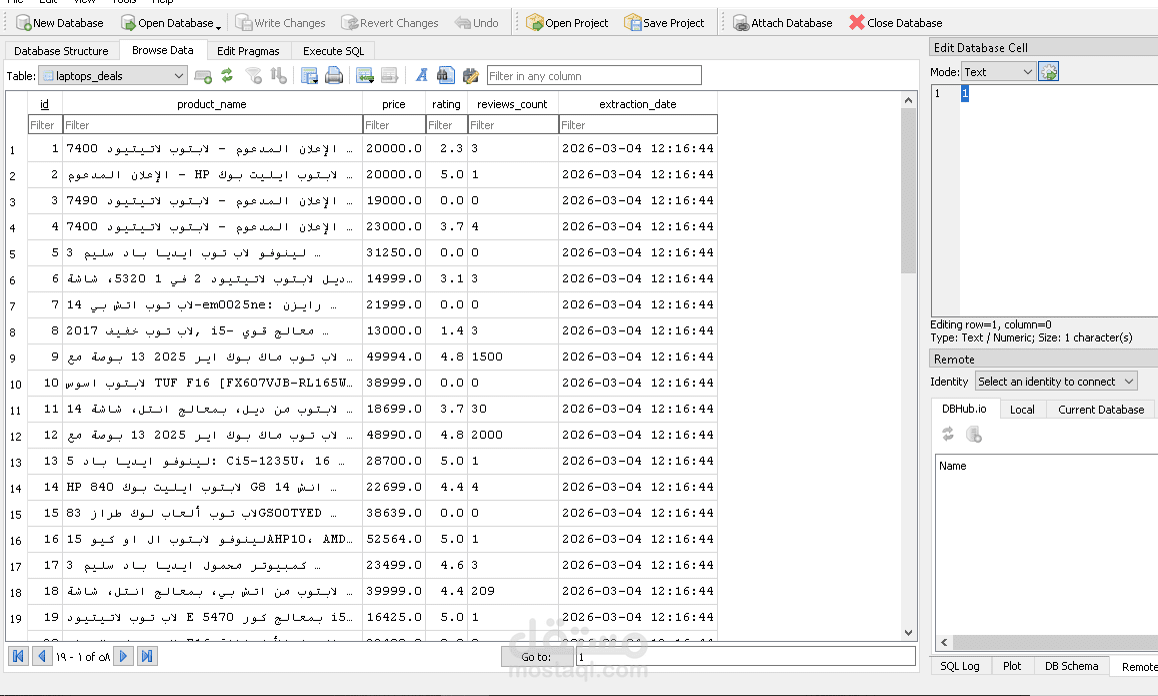Clear all filters using the funnel icon

254,75
